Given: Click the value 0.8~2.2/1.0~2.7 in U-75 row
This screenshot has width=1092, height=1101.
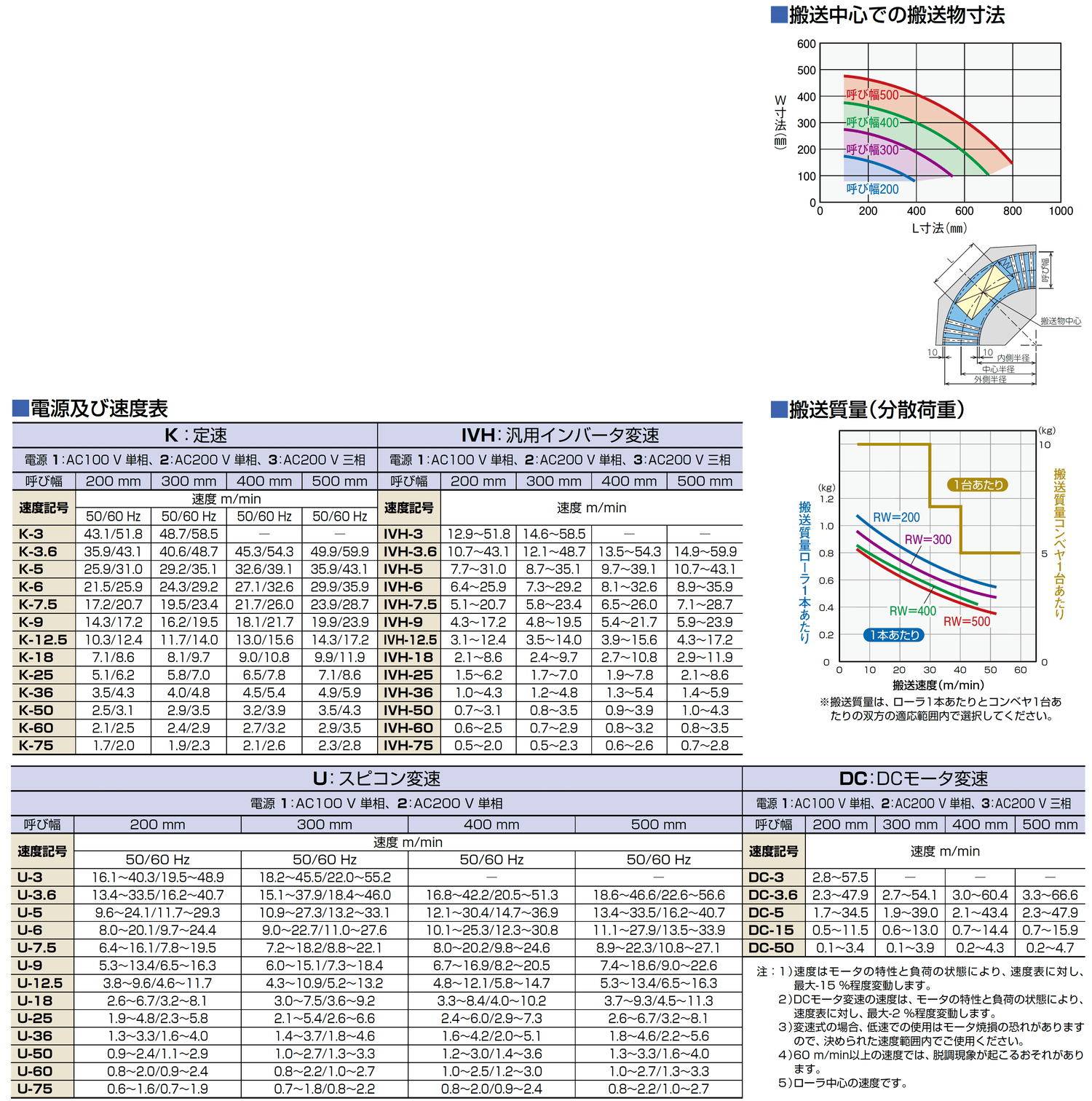Looking at the screenshot, I should point(659,1089).
